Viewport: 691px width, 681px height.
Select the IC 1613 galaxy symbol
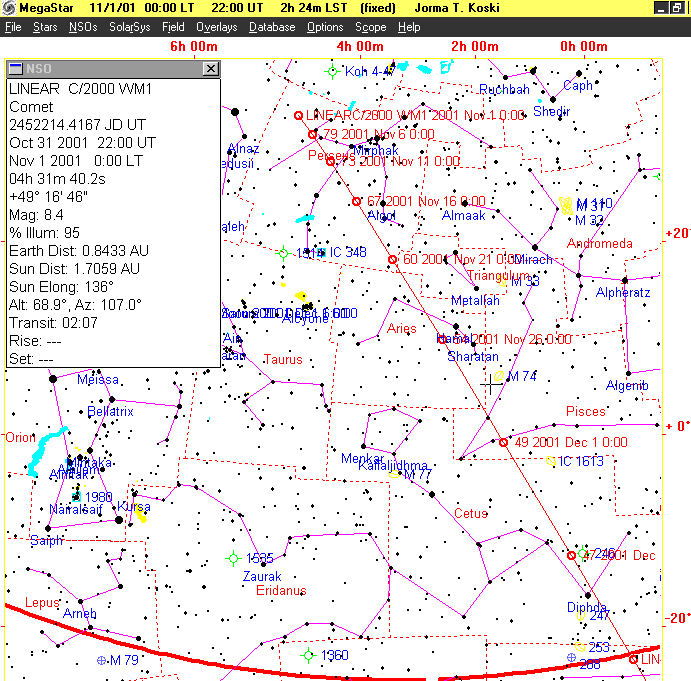pyautogui.click(x=551, y=461)
